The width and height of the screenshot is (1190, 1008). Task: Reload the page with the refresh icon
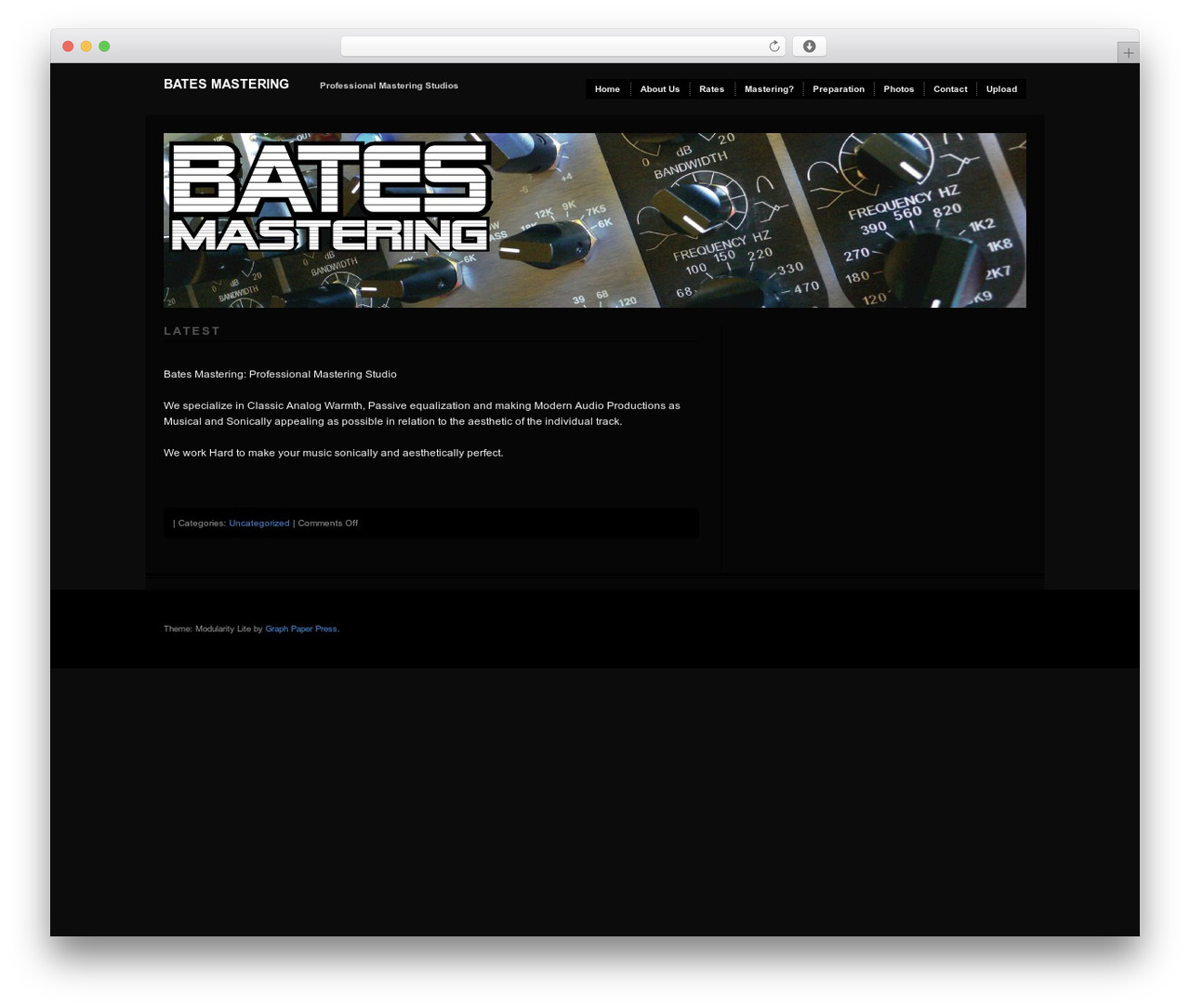click(773, 46)
